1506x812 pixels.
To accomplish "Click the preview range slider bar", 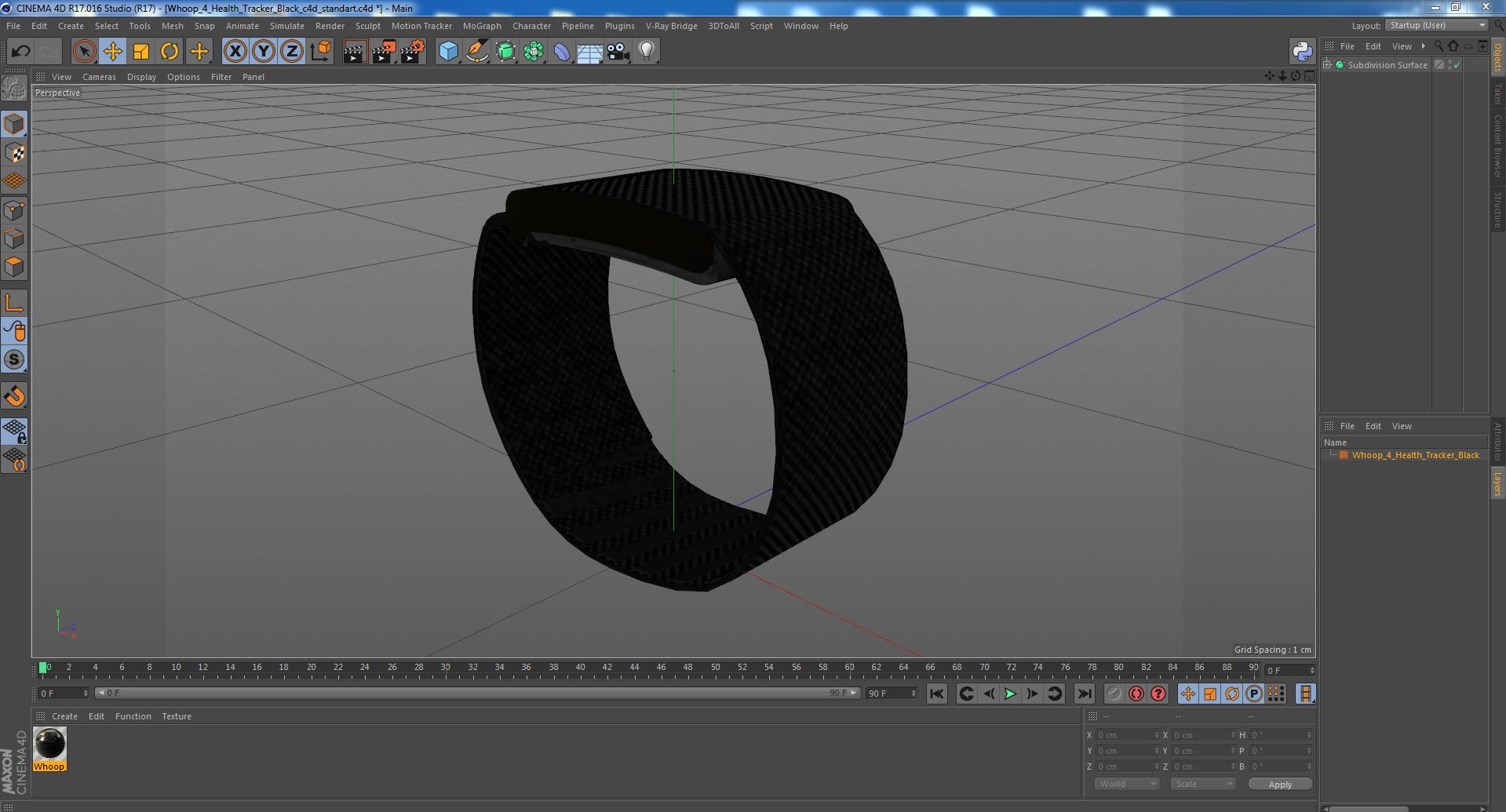I will [476, 694].
